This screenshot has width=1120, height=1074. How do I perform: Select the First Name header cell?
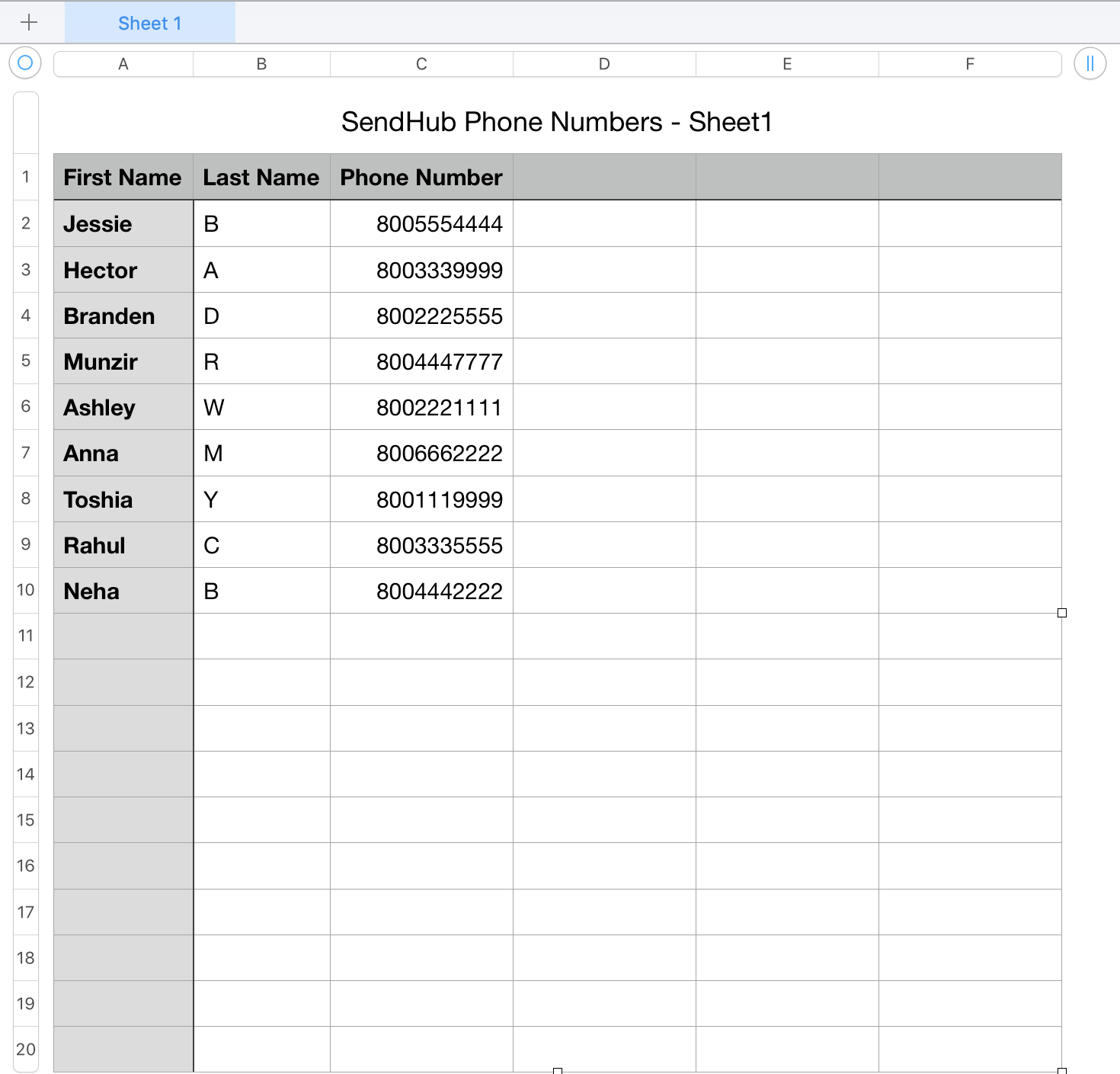123,177
